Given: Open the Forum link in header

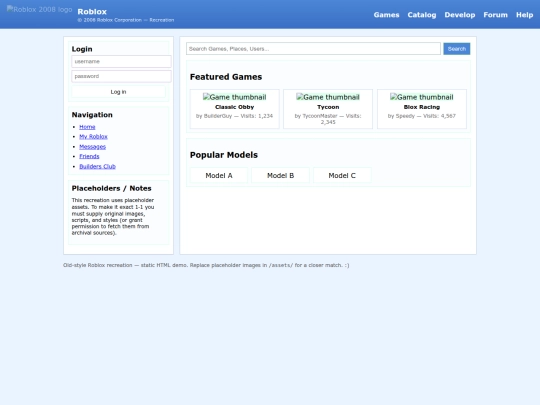Looking at the screenshot, I should coord(495,15).
